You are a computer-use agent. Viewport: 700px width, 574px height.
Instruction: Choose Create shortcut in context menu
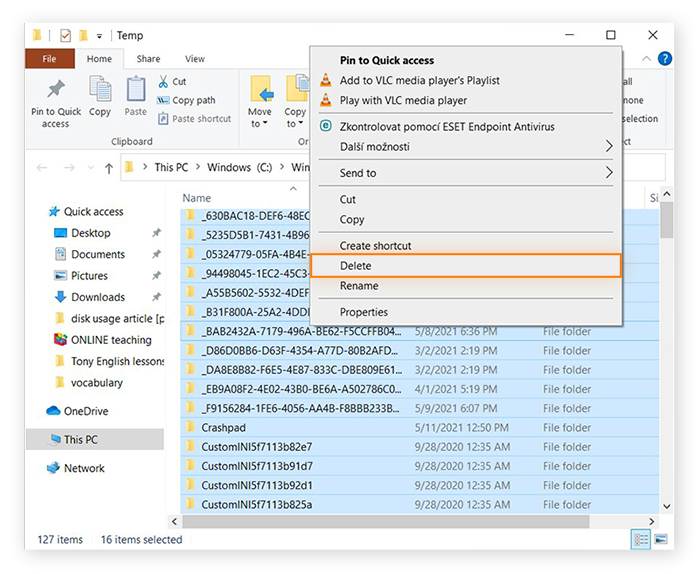tap(466, 245)
